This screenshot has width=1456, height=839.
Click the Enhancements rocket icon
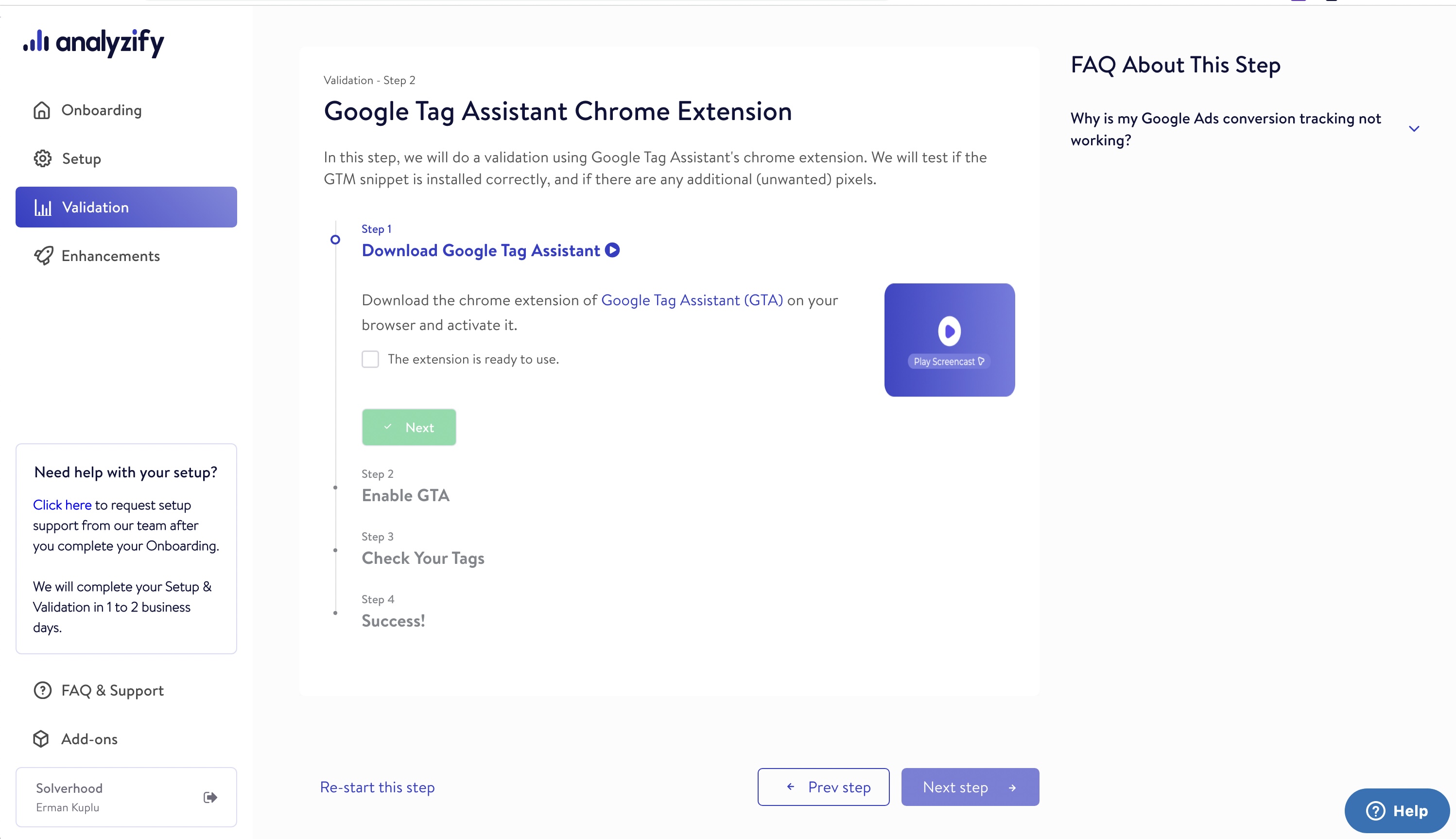pyautogui.click(x=43, y=256)
